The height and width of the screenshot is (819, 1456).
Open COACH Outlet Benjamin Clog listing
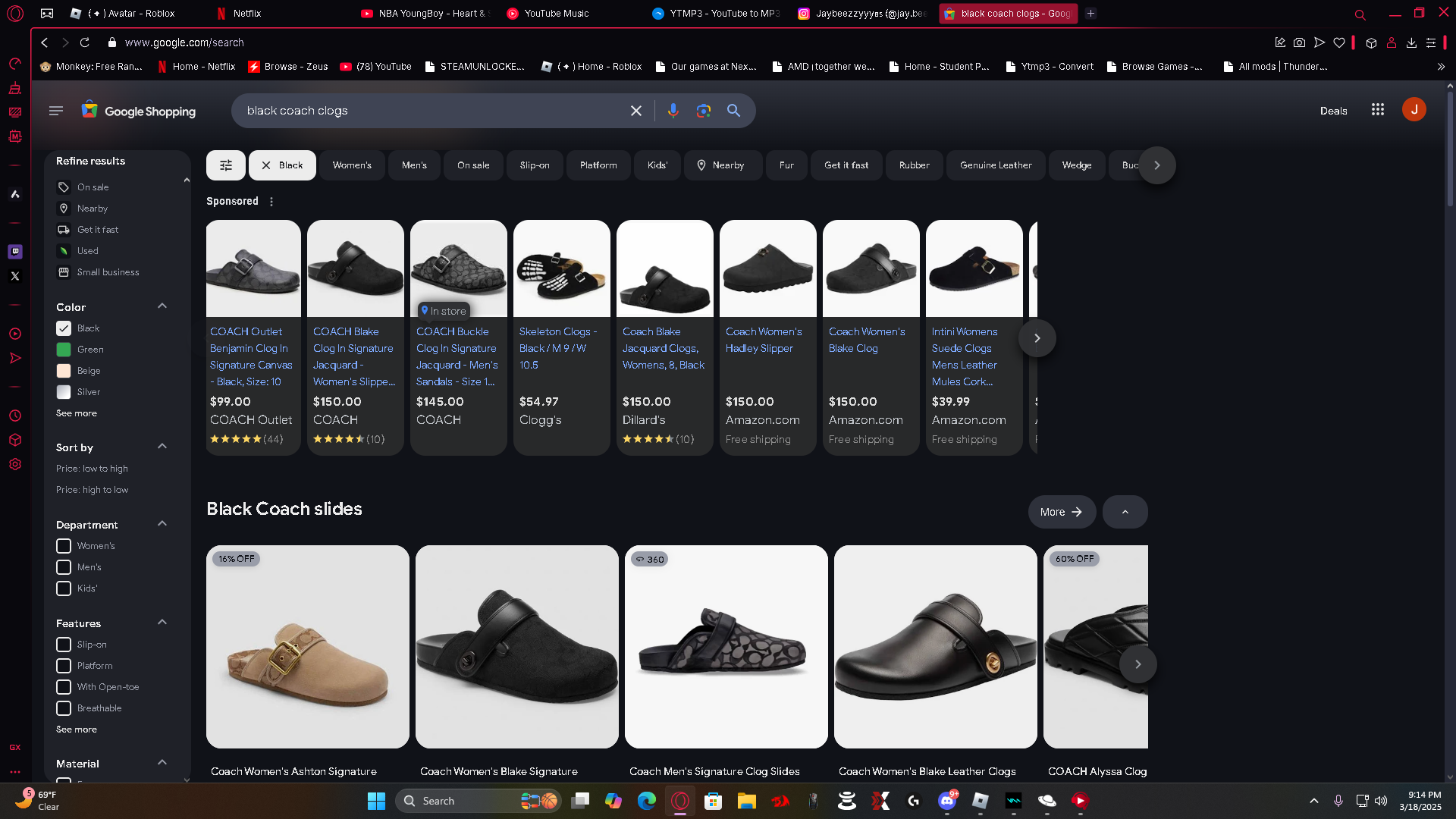click(x=253, y=337)
